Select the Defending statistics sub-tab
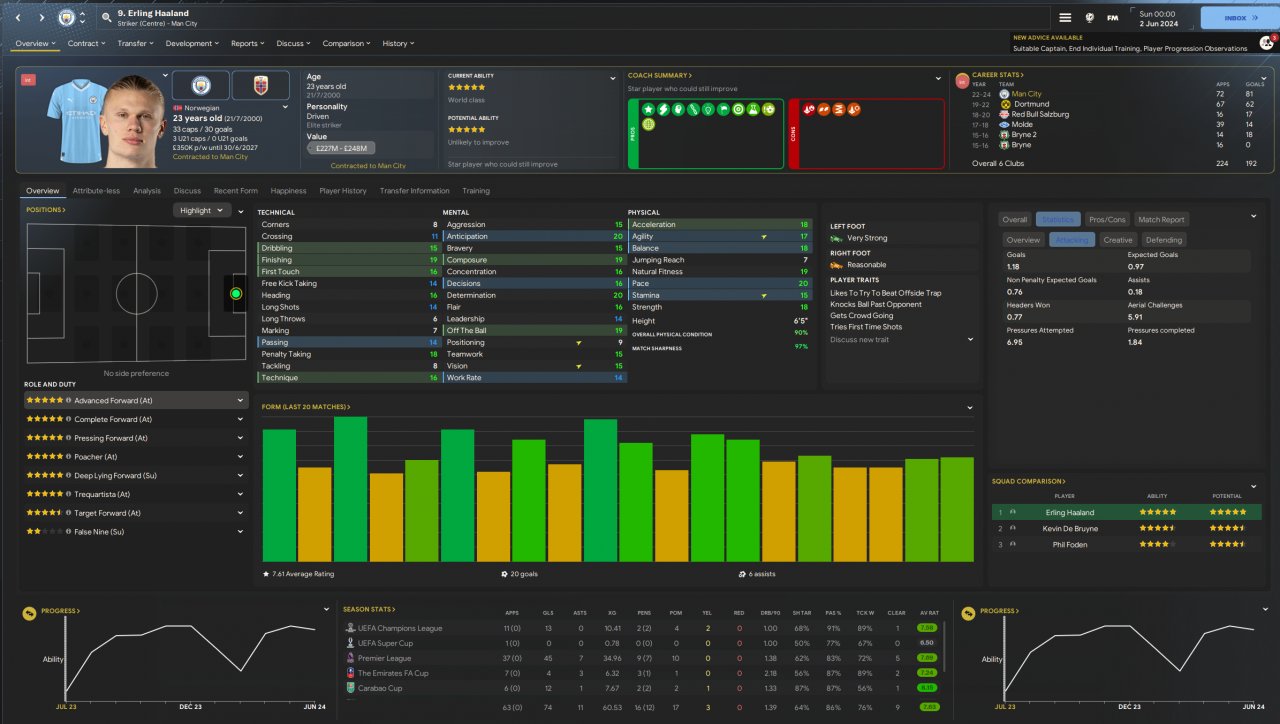1280x724 pixels. pyautogui.click(x=1163, y=240)
